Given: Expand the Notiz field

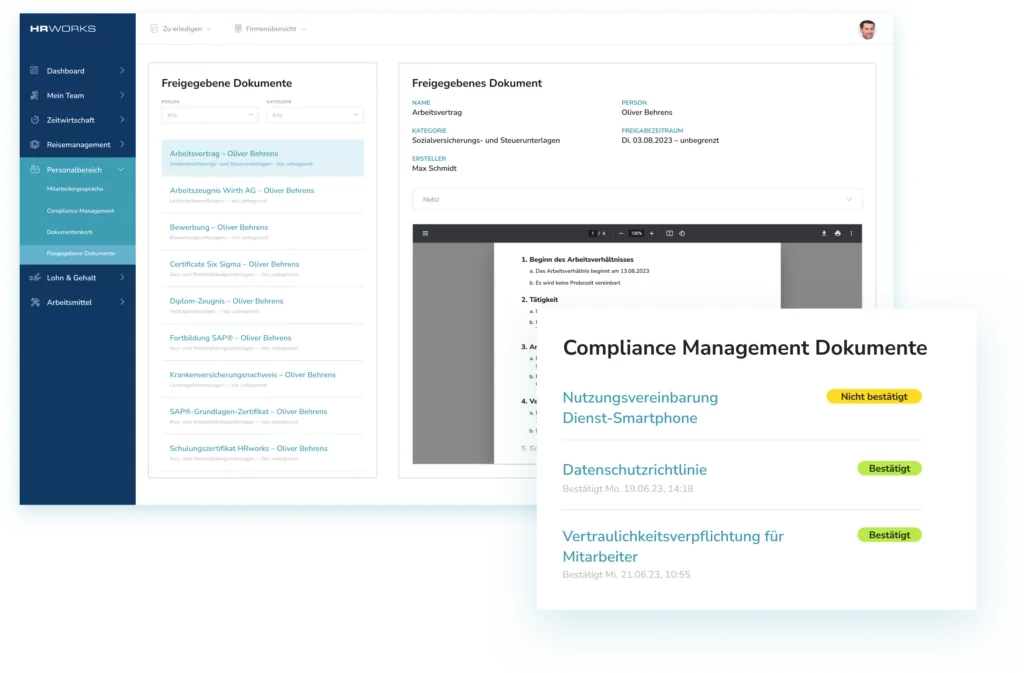Looking at the screenshot, I should click(636, 199).
